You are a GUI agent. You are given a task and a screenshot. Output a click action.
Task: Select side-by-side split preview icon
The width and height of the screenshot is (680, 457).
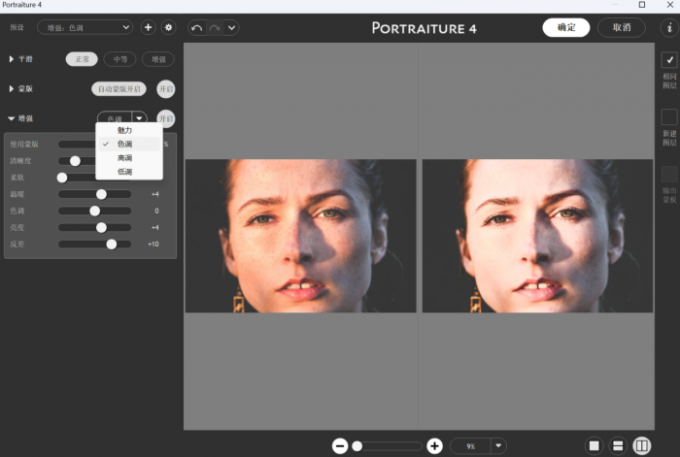(x=642, y=446)
